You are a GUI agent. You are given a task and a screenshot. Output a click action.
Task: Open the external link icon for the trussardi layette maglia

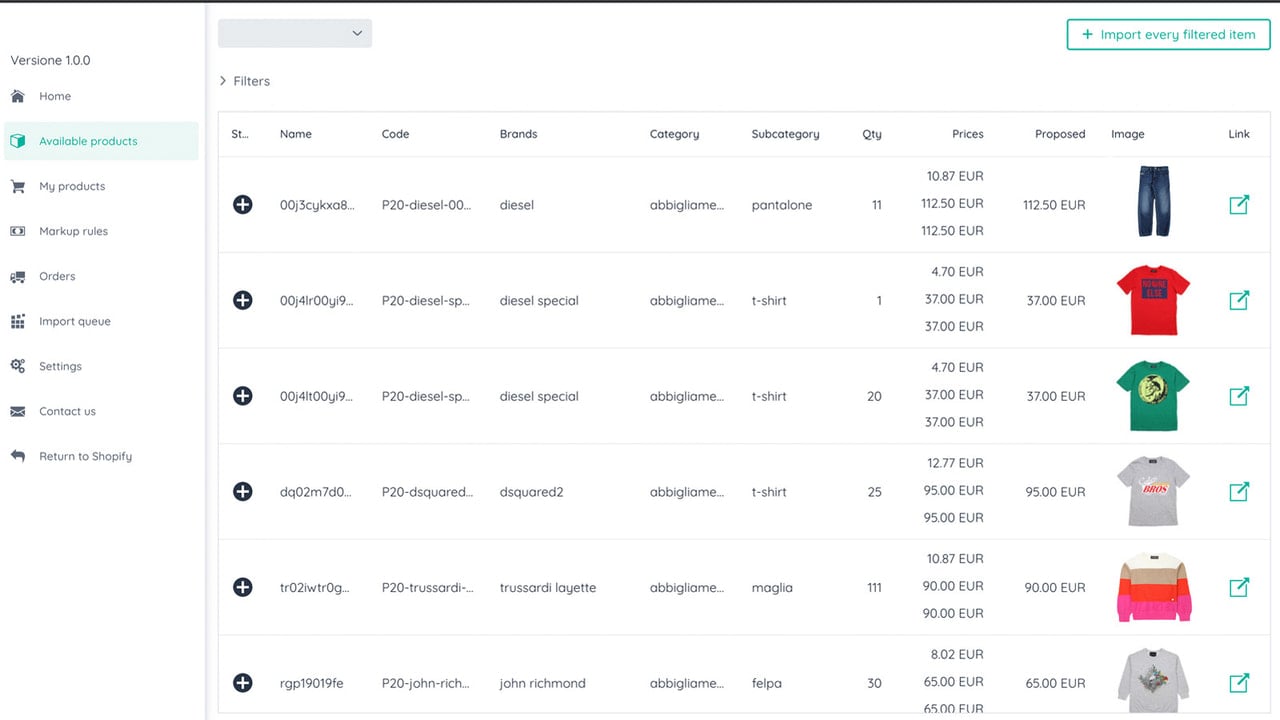1239,587
